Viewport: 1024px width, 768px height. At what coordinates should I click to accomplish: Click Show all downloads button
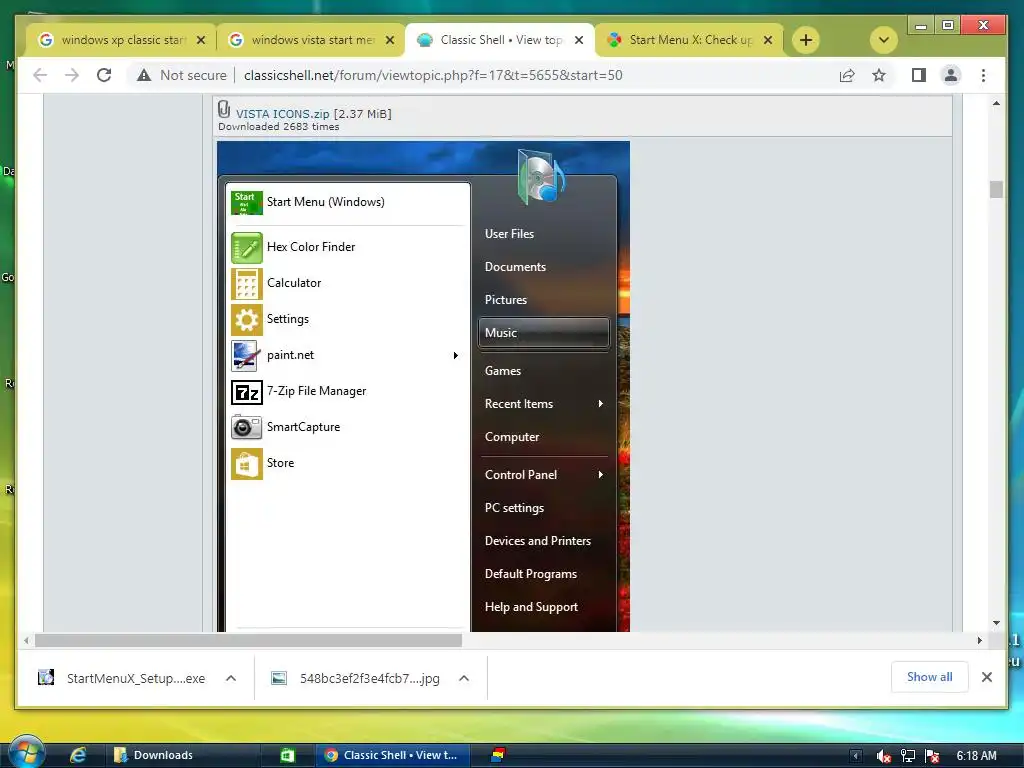[x=929, y=677]
